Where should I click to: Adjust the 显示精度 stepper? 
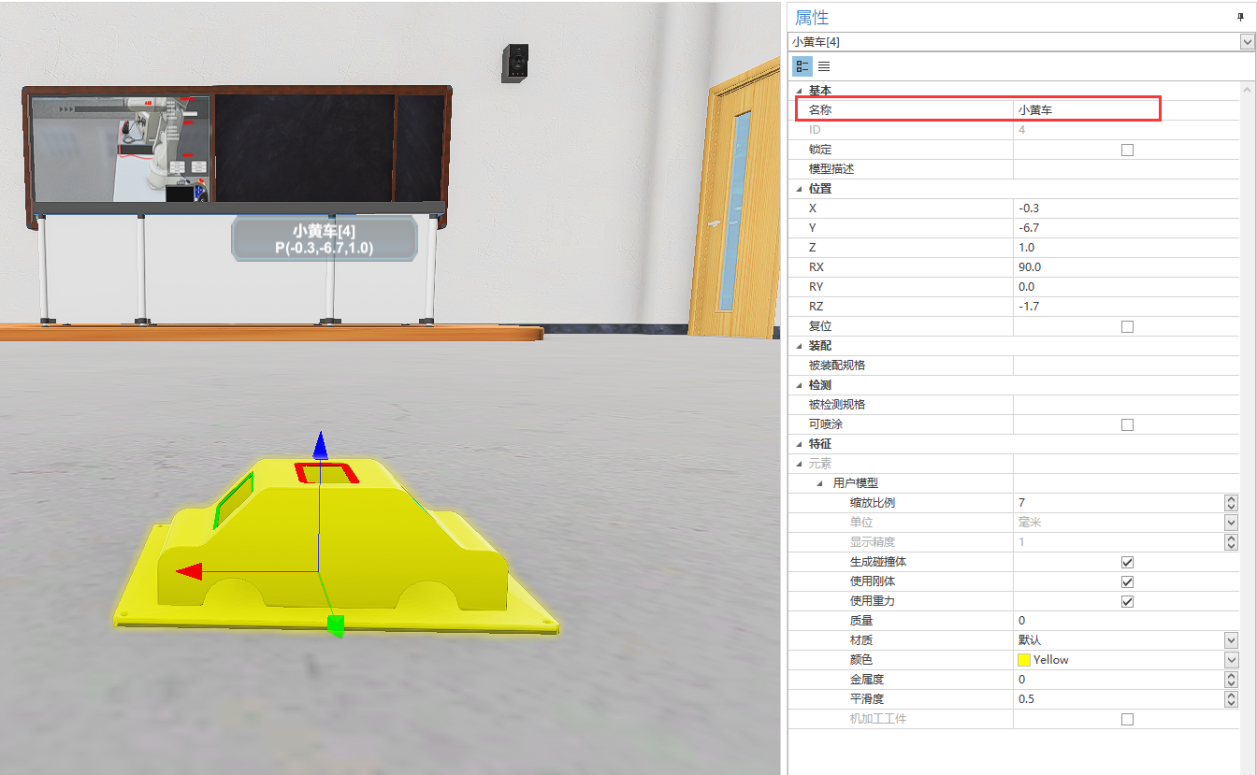[1231, 542]
